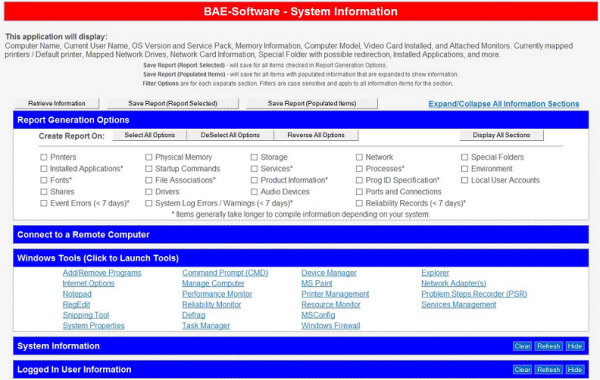This screenshot has width=600, height=380.
Task: Check the Physical Memory checkbox
Action: (148, 157)
